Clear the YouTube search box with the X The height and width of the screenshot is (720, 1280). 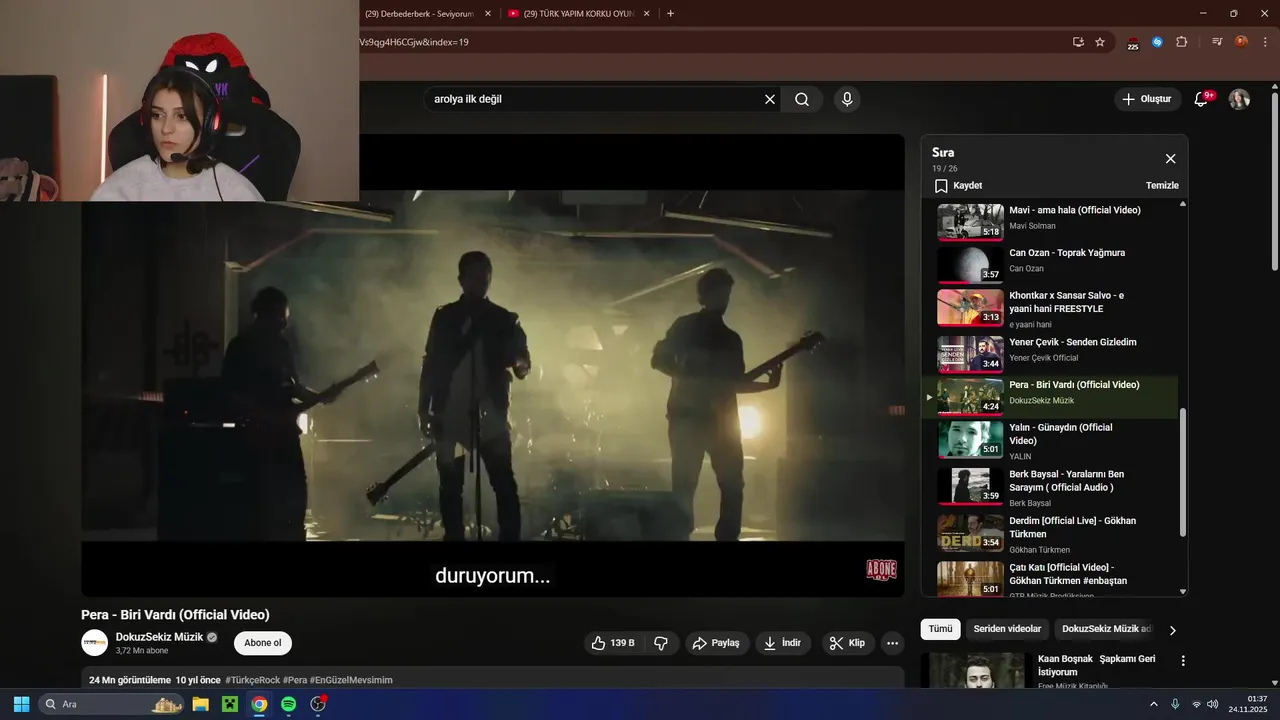(x=770, y=99)
